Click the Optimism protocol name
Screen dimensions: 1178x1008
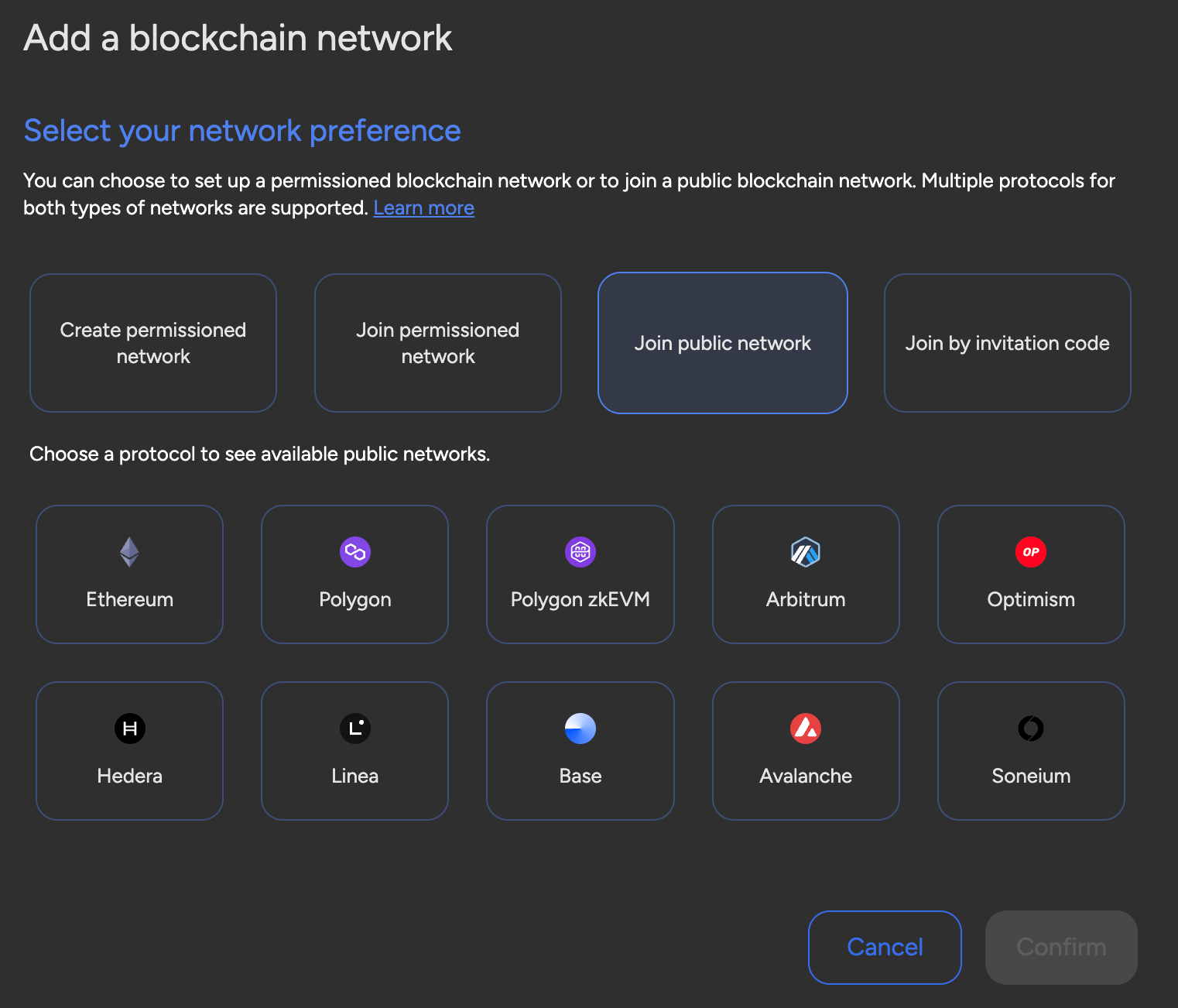1031,600
